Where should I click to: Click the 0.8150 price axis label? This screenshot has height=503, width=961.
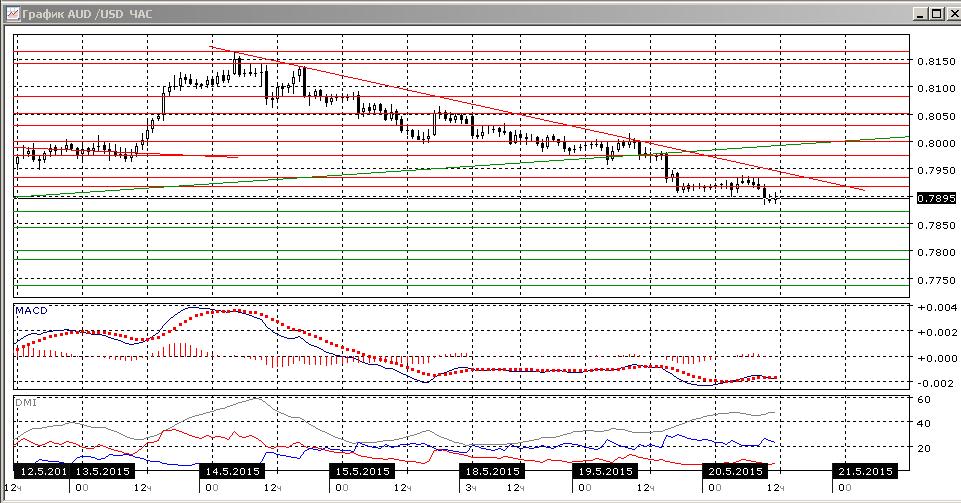(936, 61)
